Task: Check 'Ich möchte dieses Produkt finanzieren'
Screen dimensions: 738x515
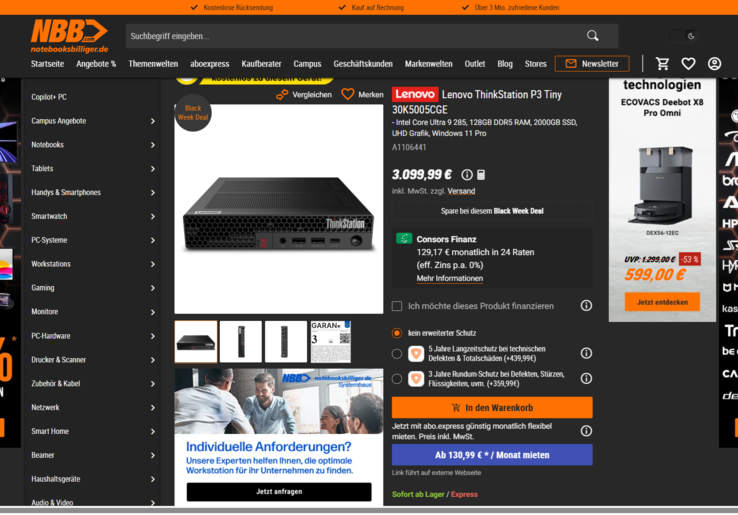Action: (x=397, y=306)
